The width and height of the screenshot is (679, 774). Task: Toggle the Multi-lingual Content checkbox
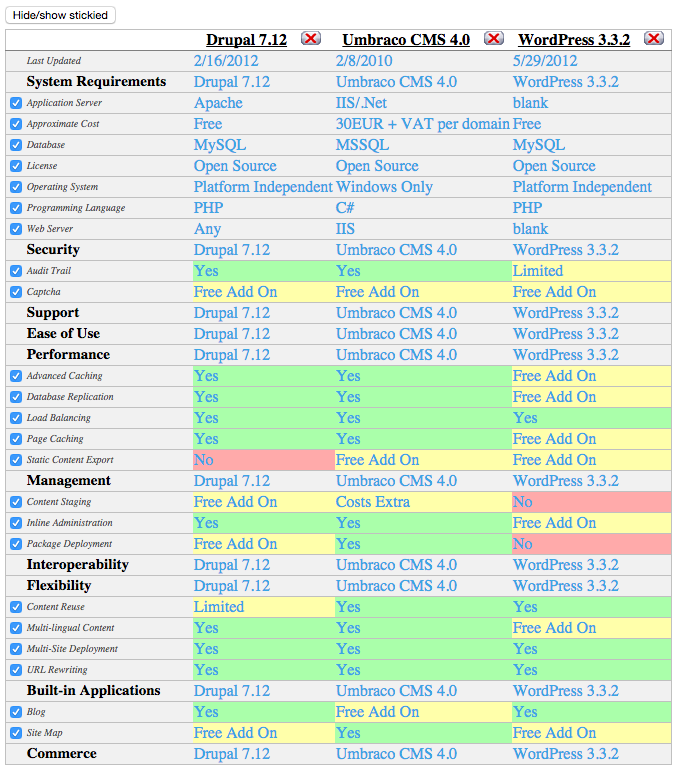pos(16,628)
